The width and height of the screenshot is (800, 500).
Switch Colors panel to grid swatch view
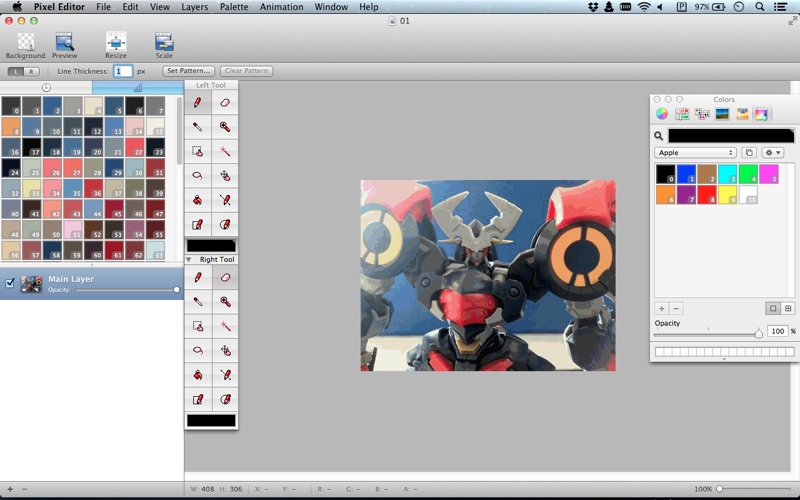[788, 308]
